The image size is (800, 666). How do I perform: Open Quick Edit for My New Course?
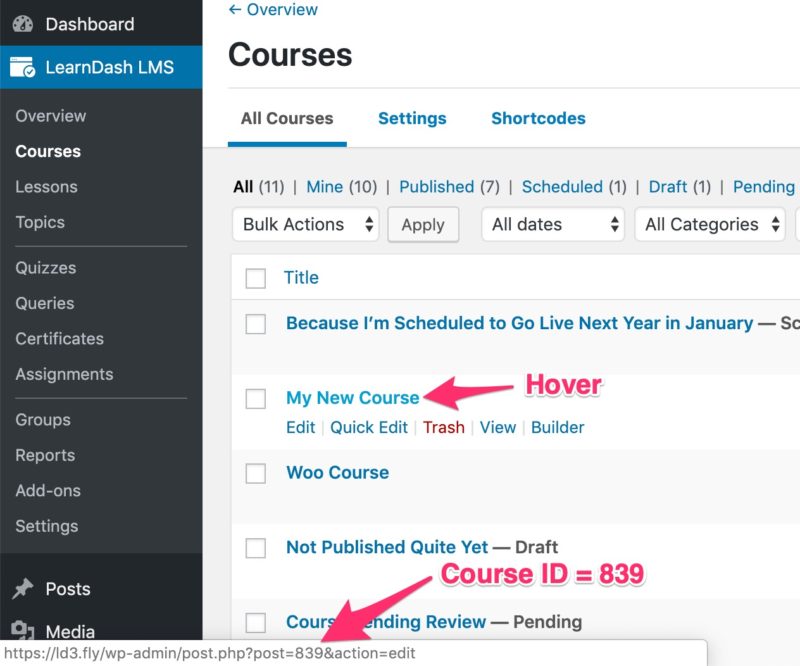tap(369, 427)
